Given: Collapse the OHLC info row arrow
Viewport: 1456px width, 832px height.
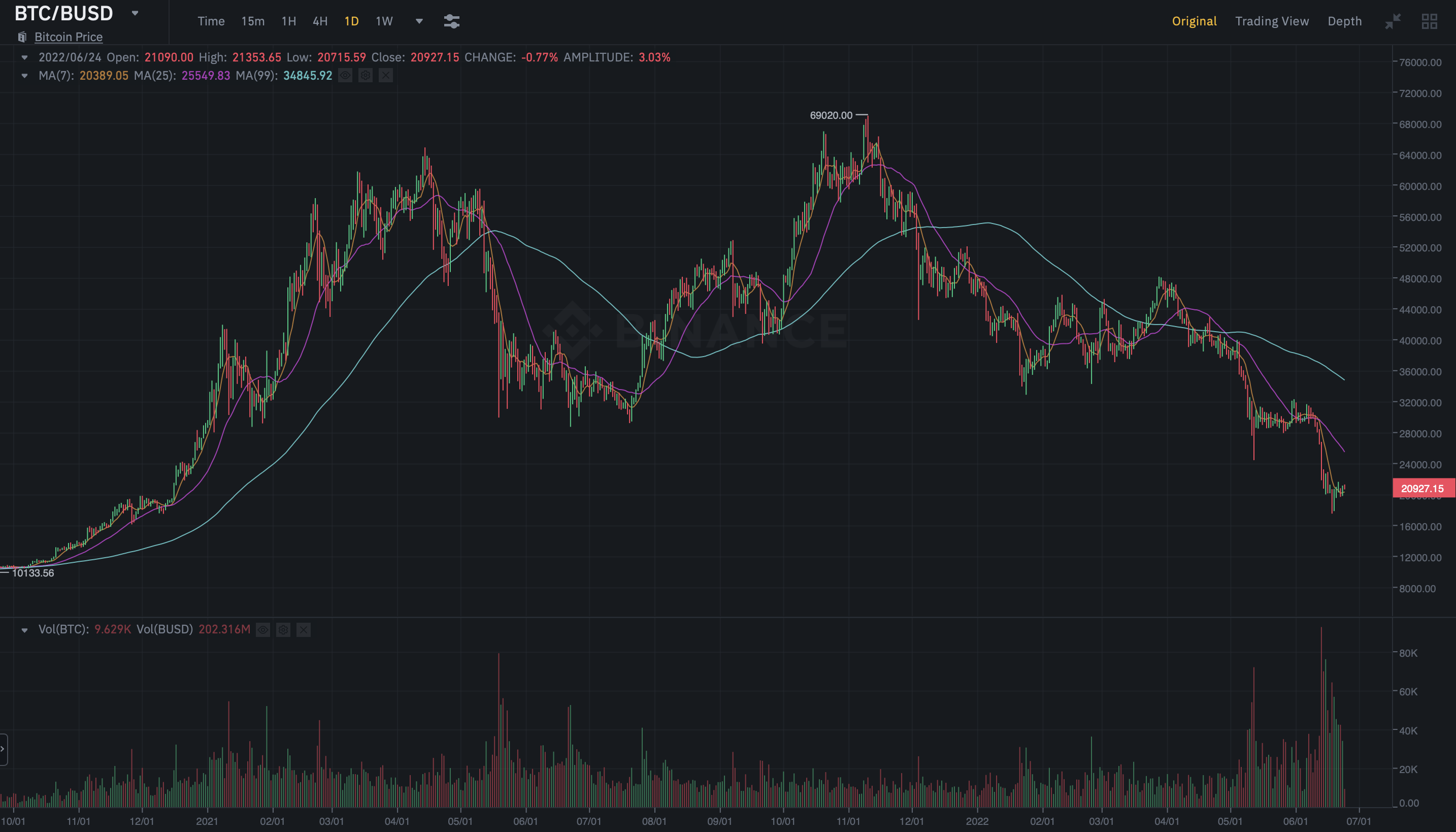Looking at the screenshot, I should (24, 57).
